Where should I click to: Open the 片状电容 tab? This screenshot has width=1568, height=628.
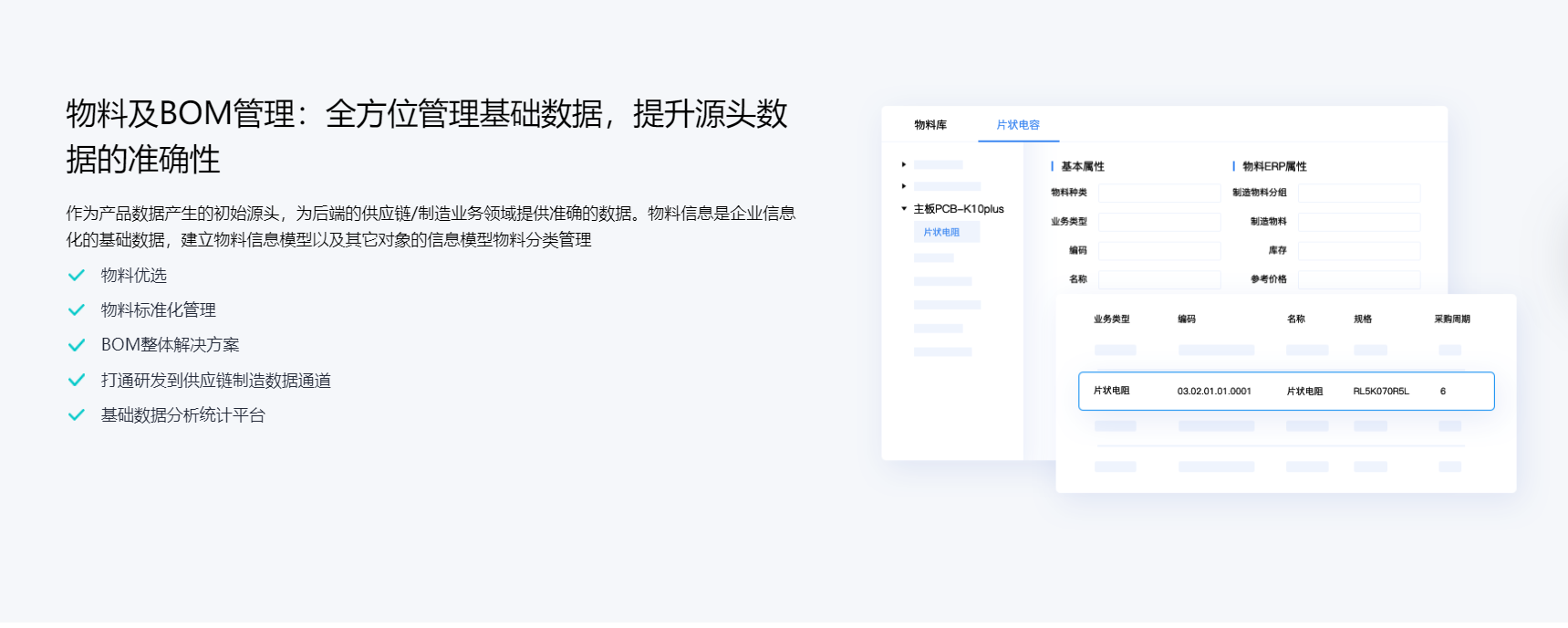[1018, 125]
